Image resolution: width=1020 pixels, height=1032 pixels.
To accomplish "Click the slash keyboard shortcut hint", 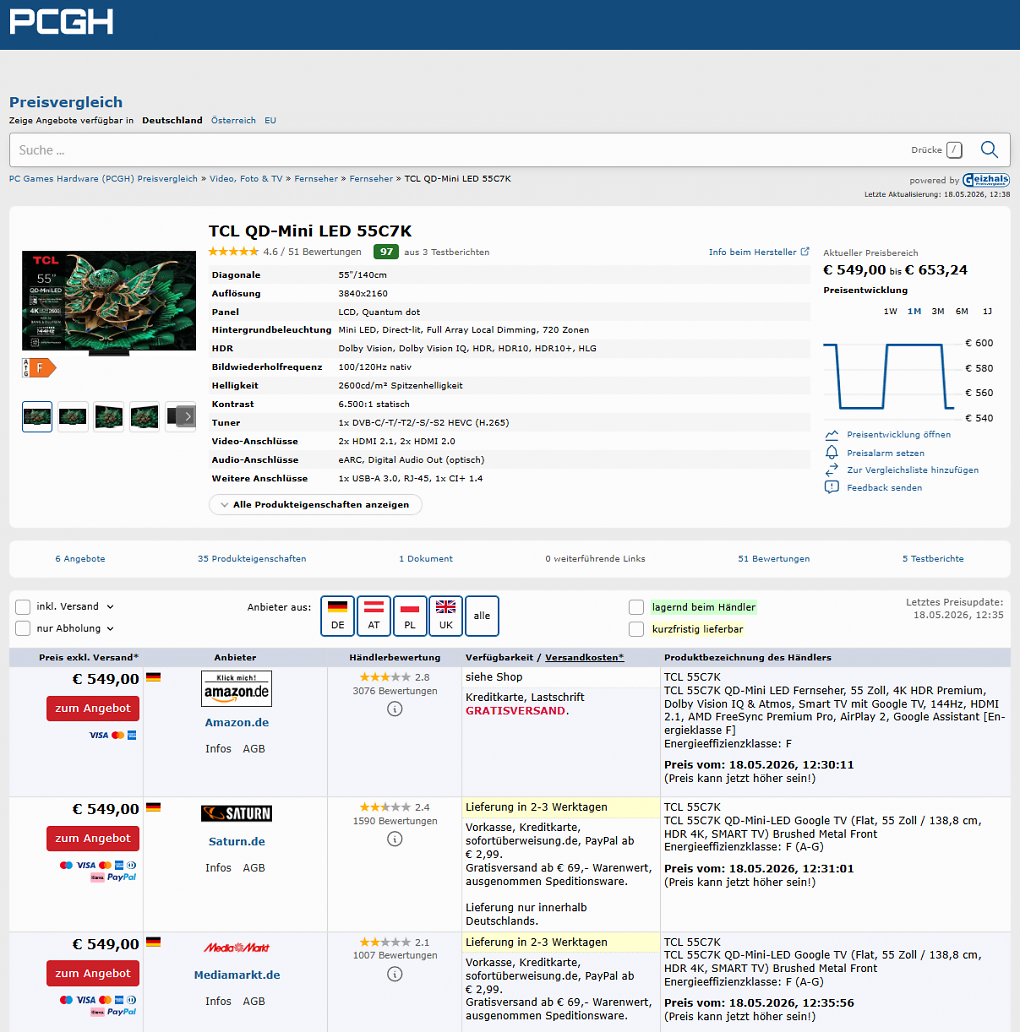I will (954, 150).
